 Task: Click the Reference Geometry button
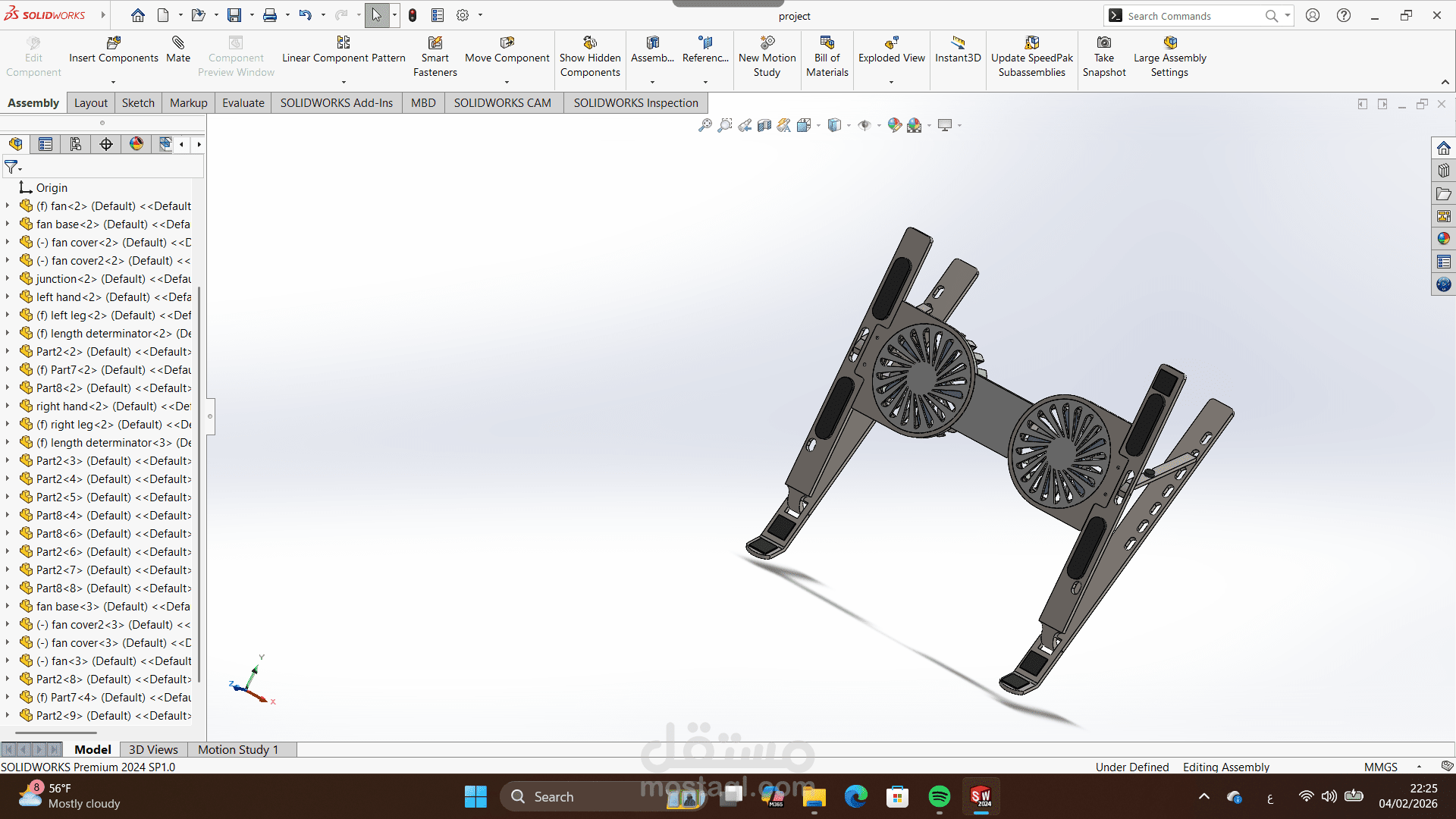705,49
